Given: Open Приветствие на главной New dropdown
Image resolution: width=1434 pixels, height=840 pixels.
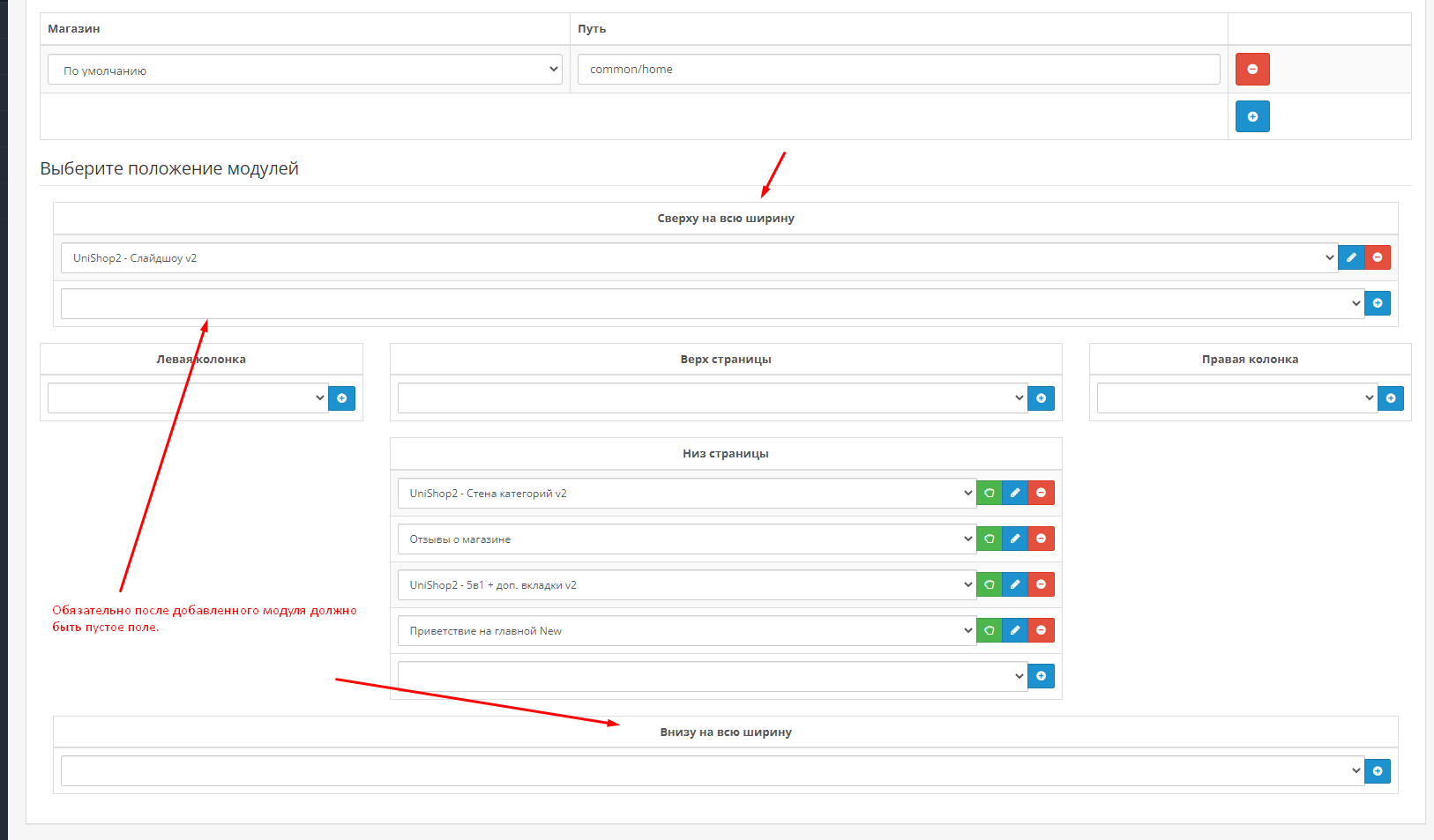Looking at the screenshot, I should 687,631.
